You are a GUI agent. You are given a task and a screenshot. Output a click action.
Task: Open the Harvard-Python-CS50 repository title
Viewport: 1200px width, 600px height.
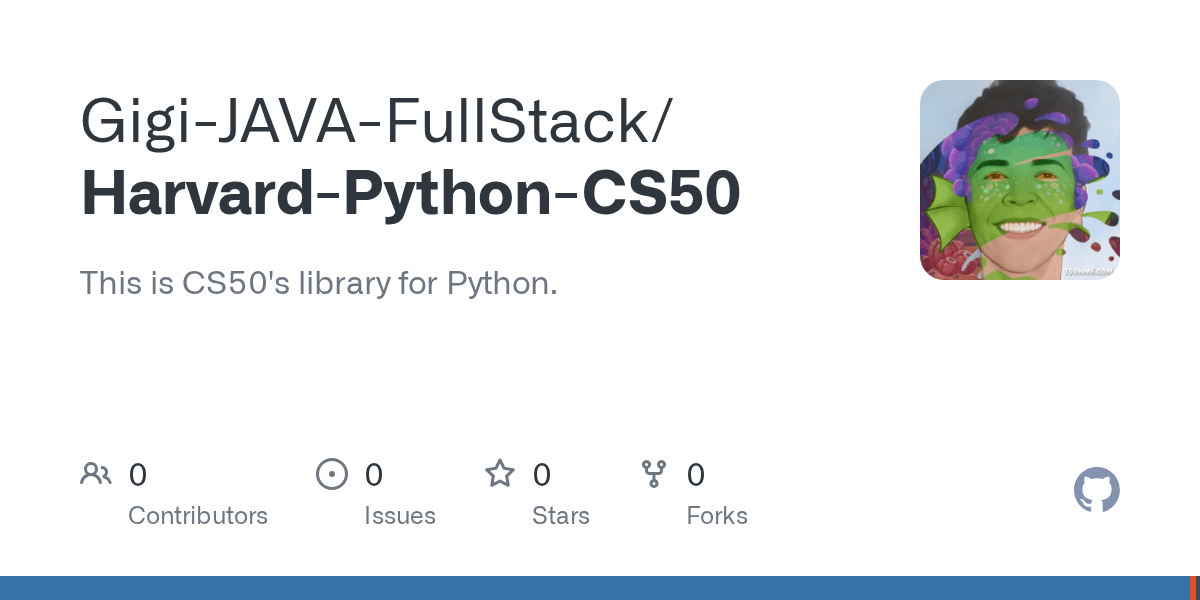tap(410, 193)
